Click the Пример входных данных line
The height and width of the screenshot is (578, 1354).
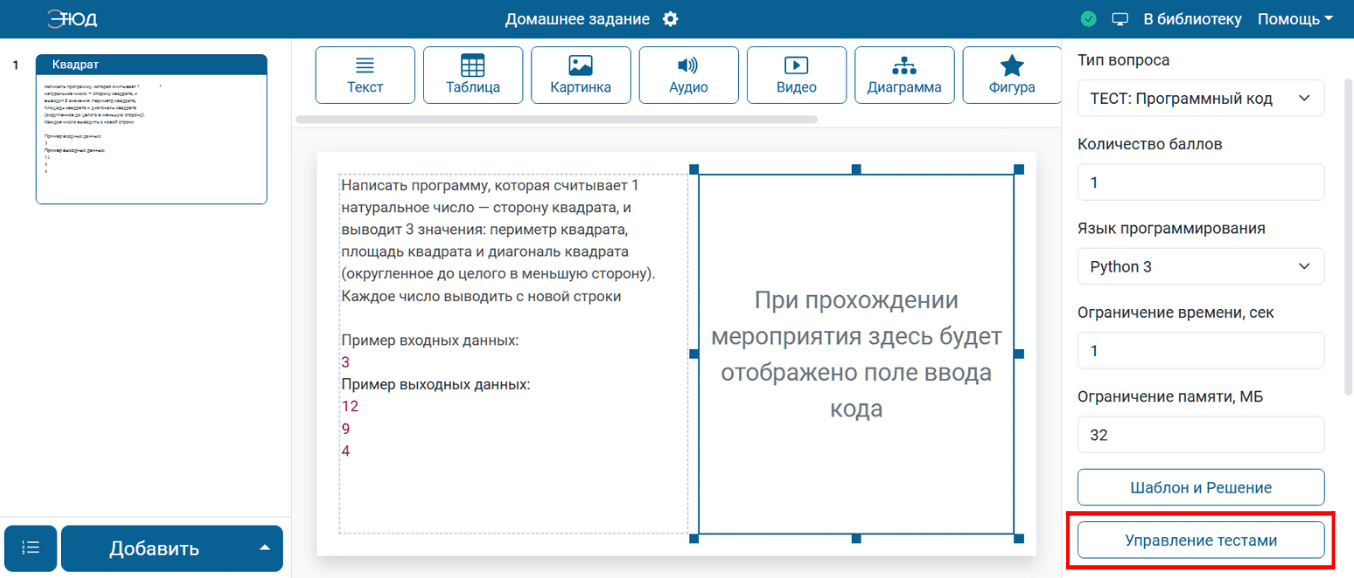tap(430, 340)
